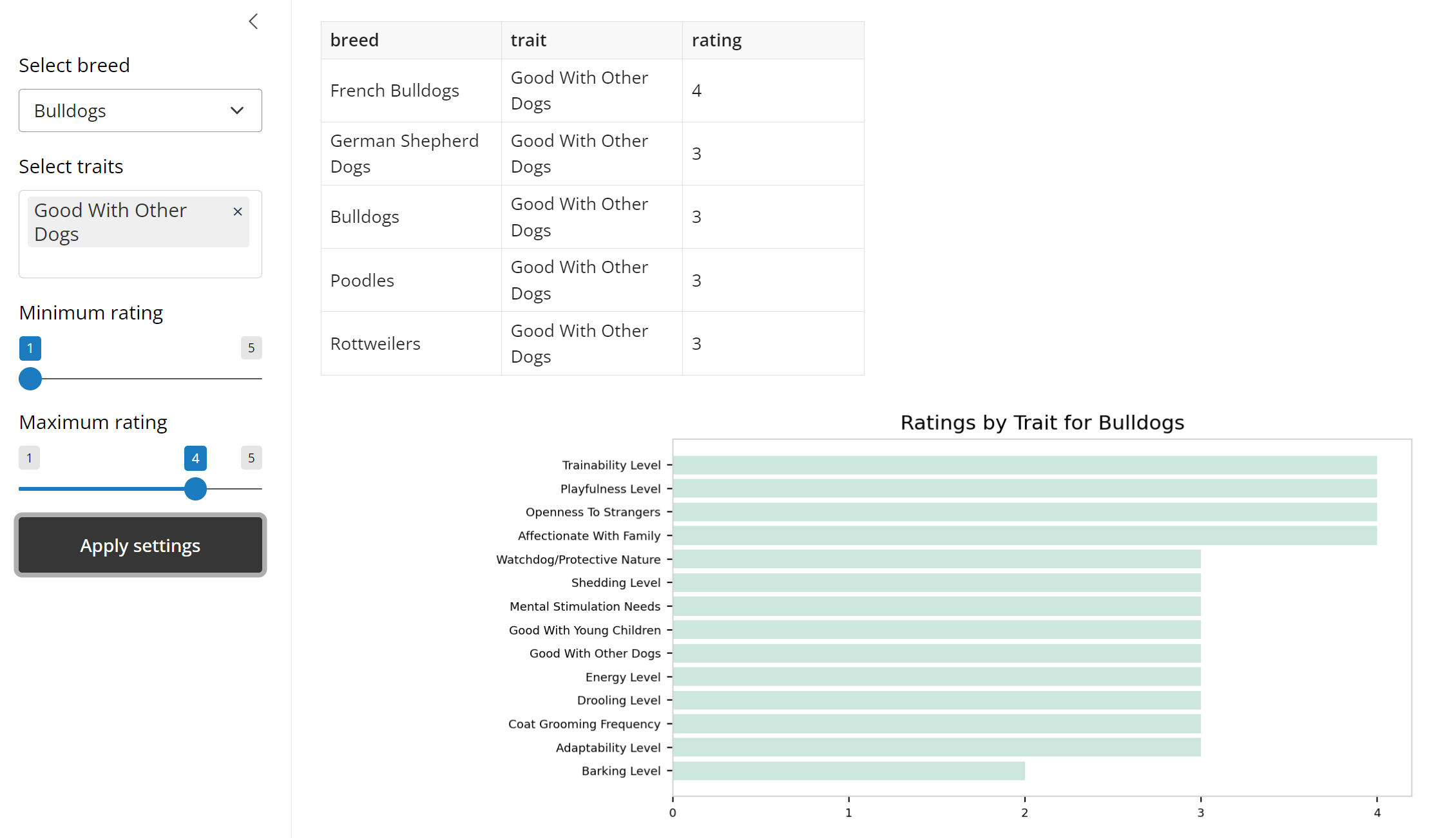Click the Poodles row rating value
Viewport: 1456px width, 838px height.
pyautogui.click(x=697, y=280)
